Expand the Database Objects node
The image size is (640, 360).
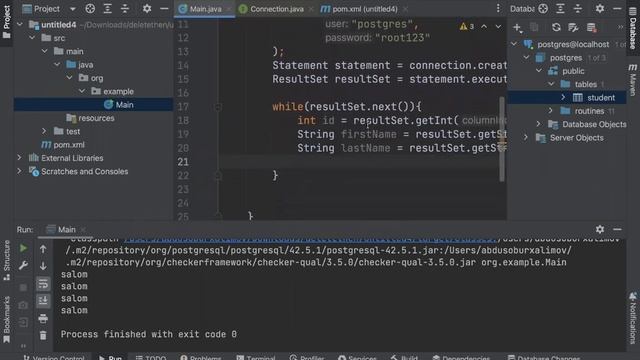538,124
